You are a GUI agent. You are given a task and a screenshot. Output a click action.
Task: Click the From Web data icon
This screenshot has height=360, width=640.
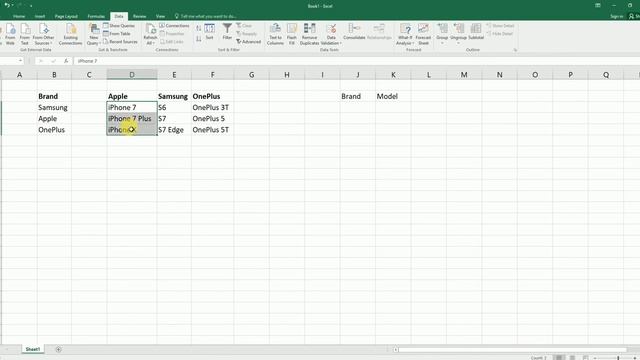pyautogui.click(x=10, y=33)
